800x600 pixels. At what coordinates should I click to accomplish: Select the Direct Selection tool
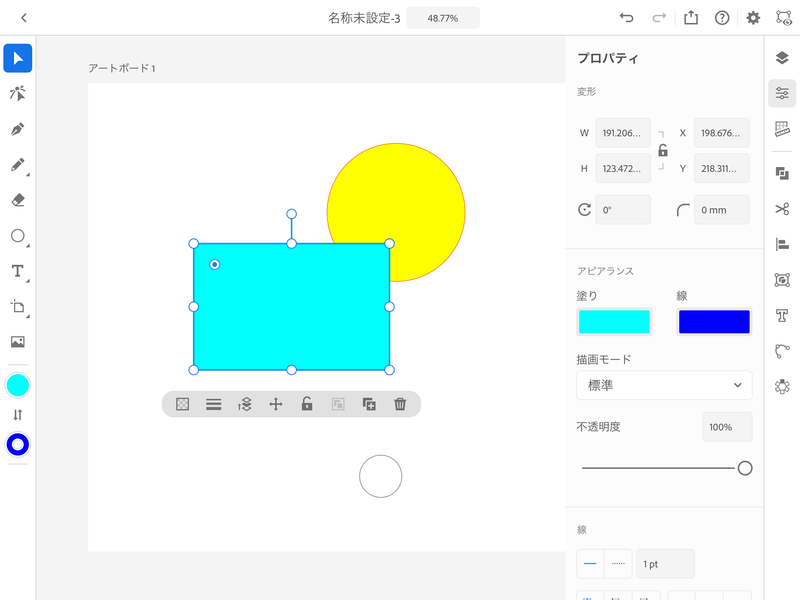(18, 94)
